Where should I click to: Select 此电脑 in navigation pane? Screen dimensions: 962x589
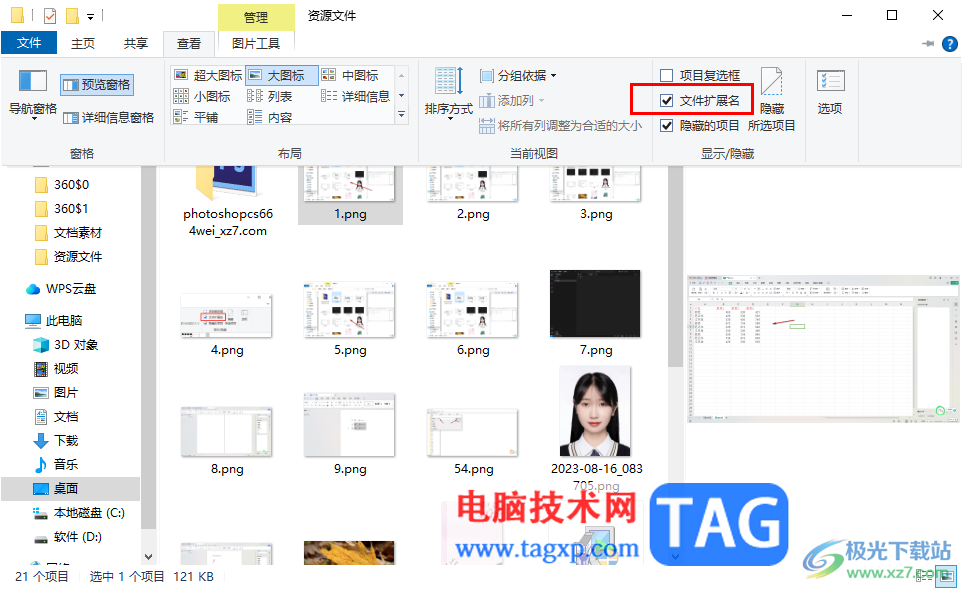[53, 320]
